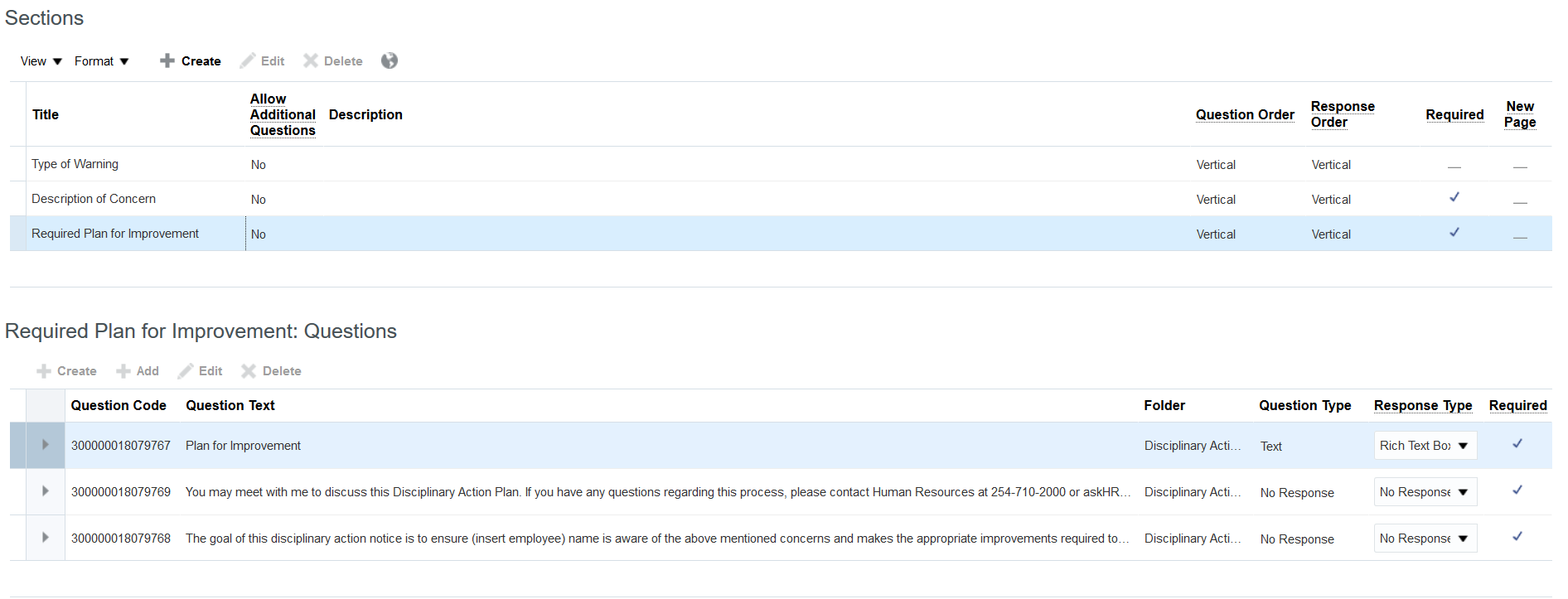
Task: Toggle Required check for Required Plan for Improvement section
Action: [x=1454, y=232]
